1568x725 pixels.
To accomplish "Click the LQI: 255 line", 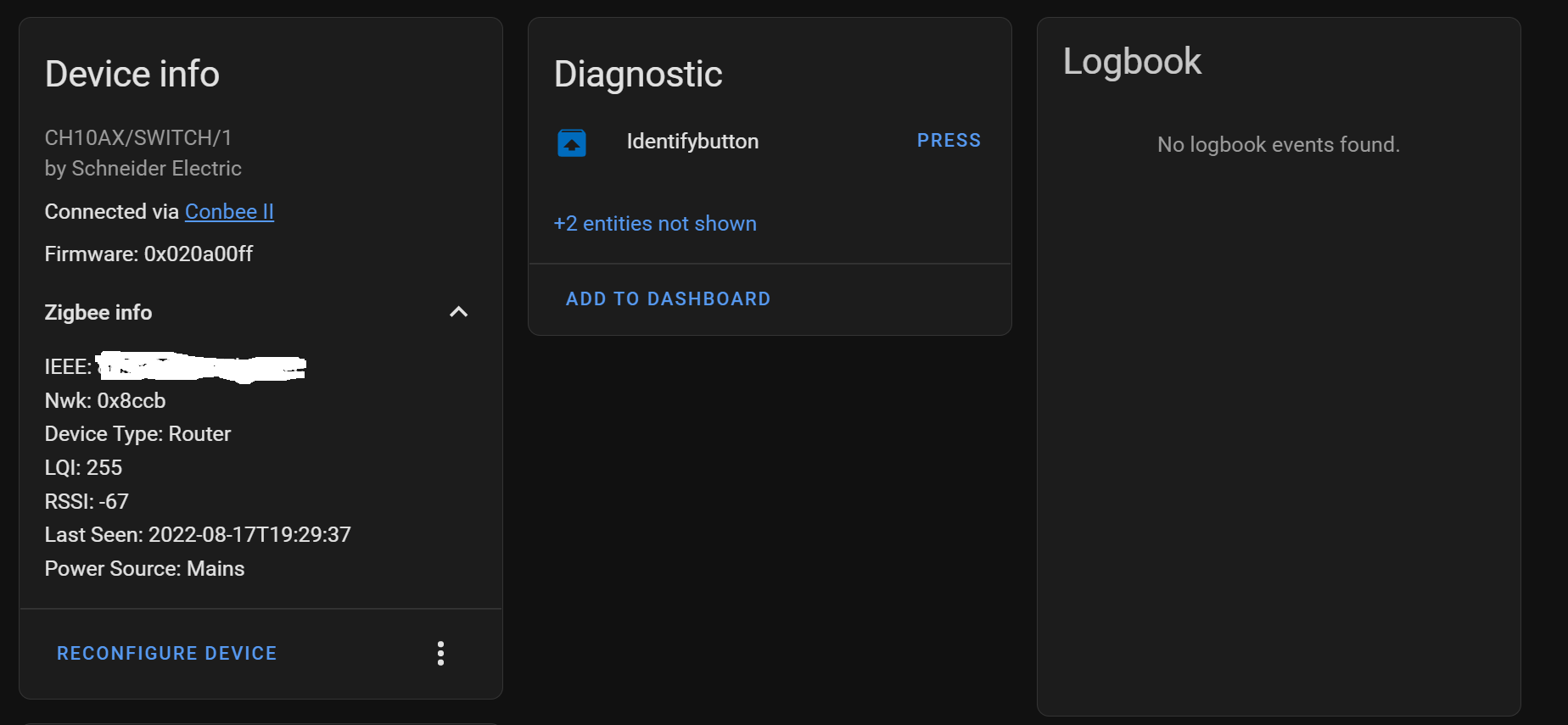I will 83,467.
